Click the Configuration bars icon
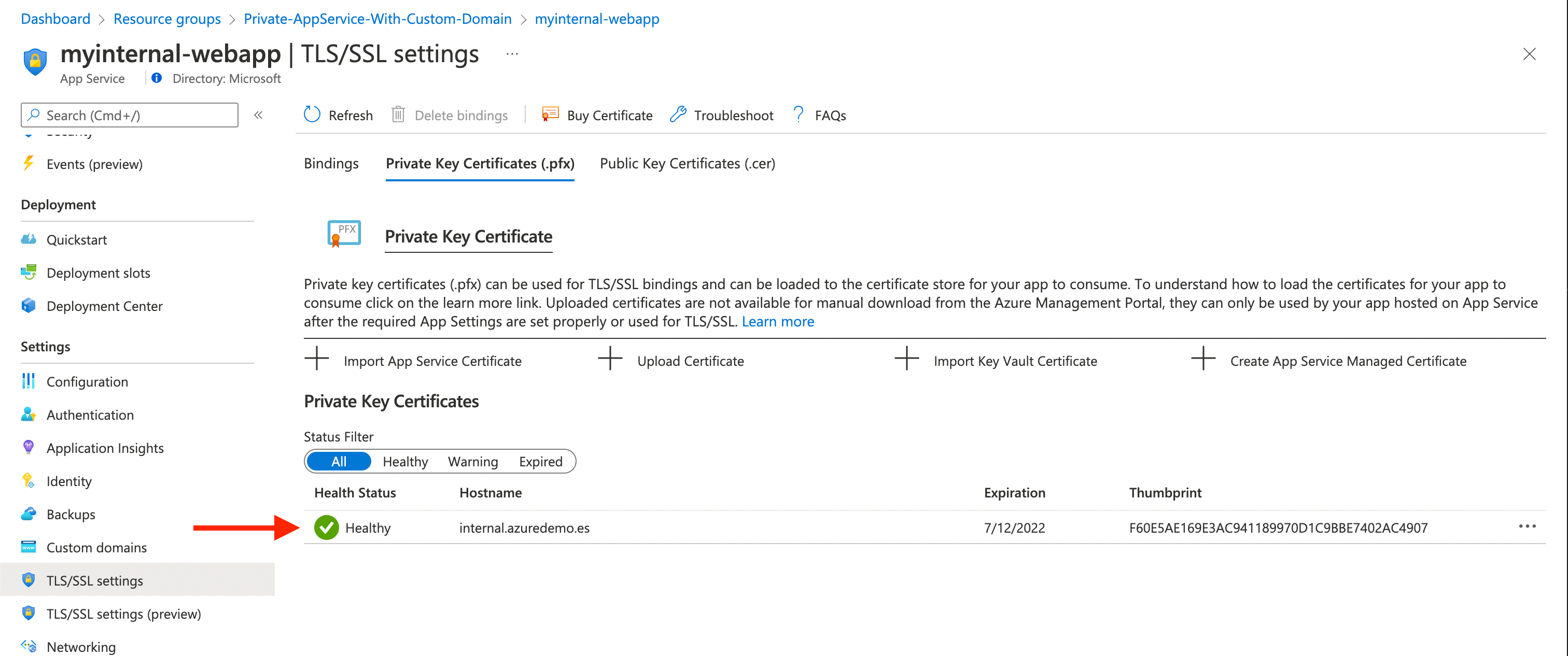The image size is (1568, 656). coord(28,381)
